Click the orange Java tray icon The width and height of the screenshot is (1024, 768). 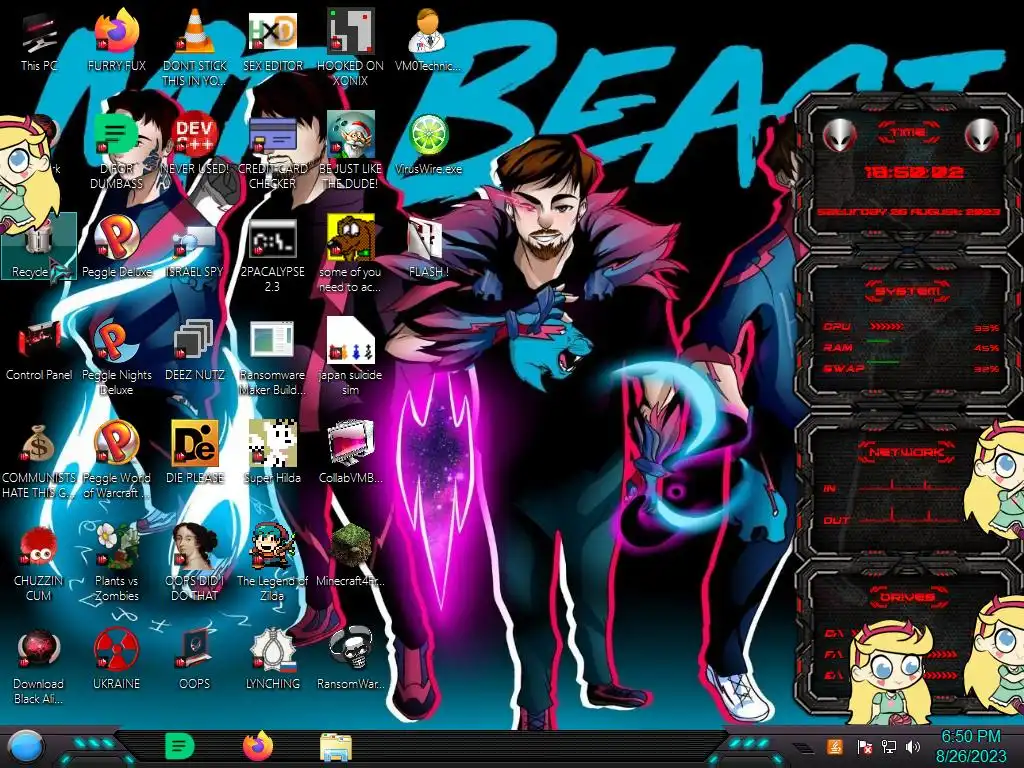[835, 746]
